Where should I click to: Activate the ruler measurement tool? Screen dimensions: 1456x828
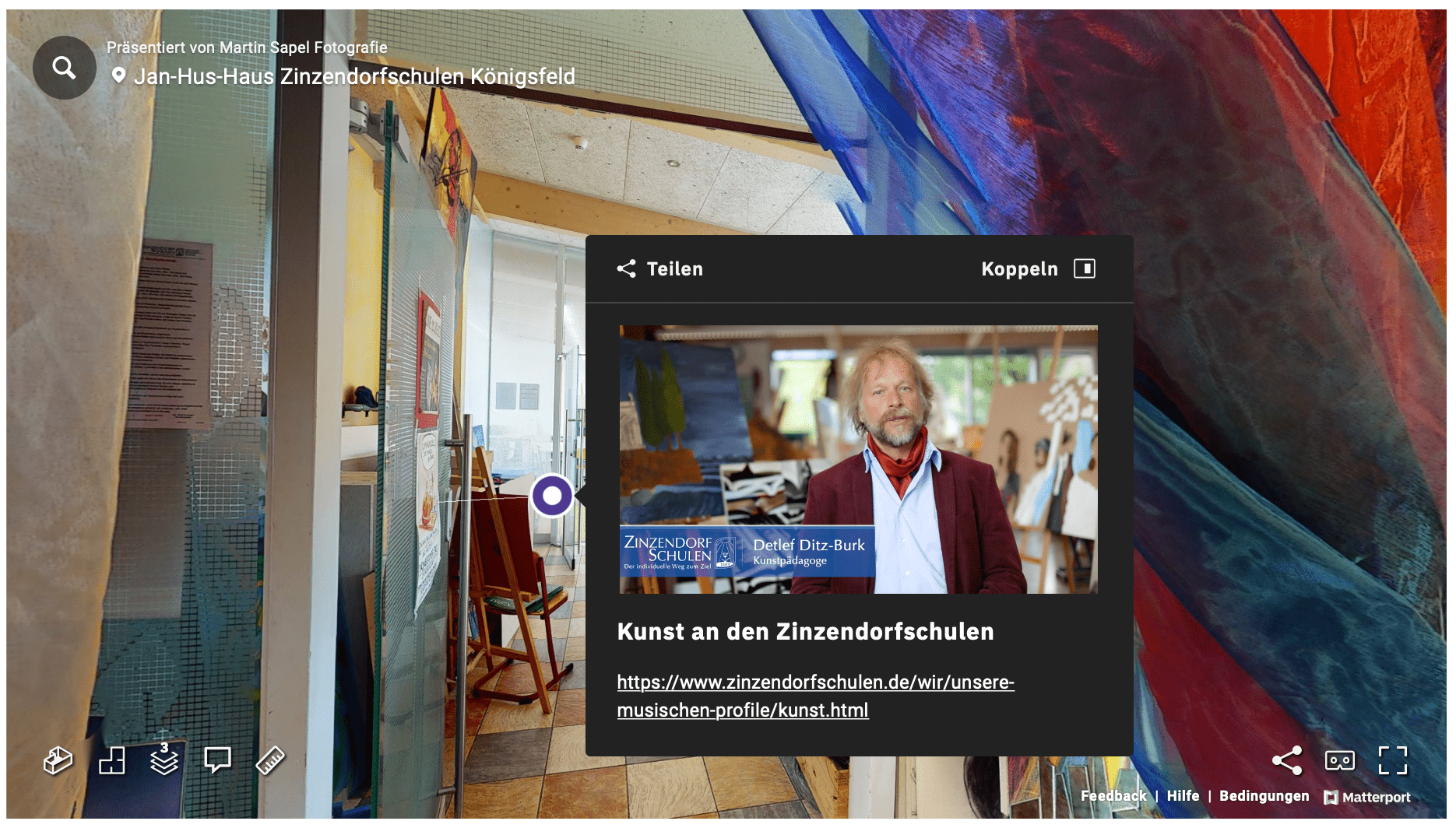270,760
